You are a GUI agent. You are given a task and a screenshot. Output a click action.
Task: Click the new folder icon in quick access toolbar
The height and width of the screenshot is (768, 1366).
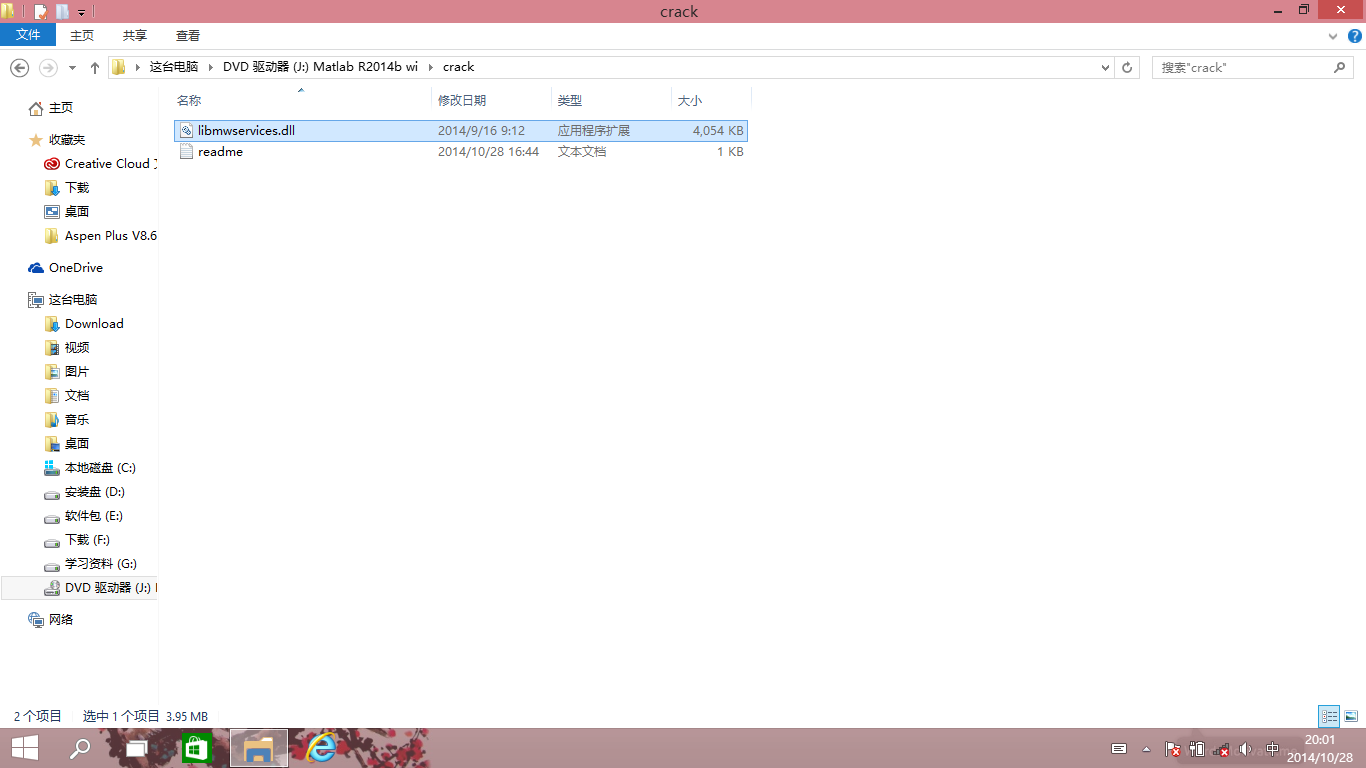click(x=62, y=12)
